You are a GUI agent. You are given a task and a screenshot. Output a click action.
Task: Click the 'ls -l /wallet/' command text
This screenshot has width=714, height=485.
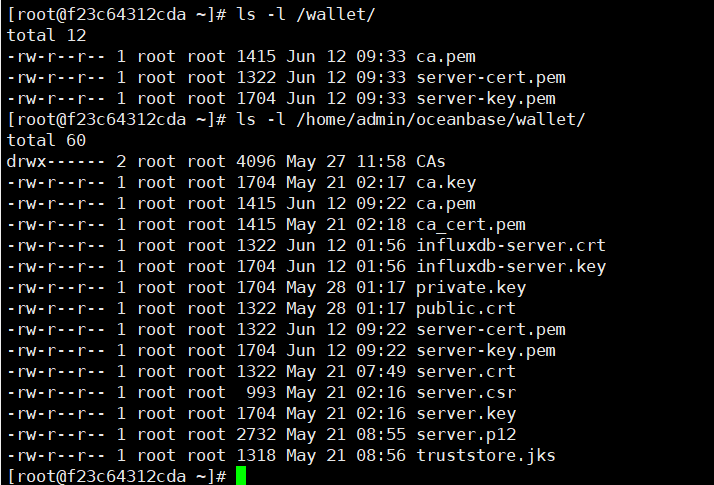(x=306, y=15)
